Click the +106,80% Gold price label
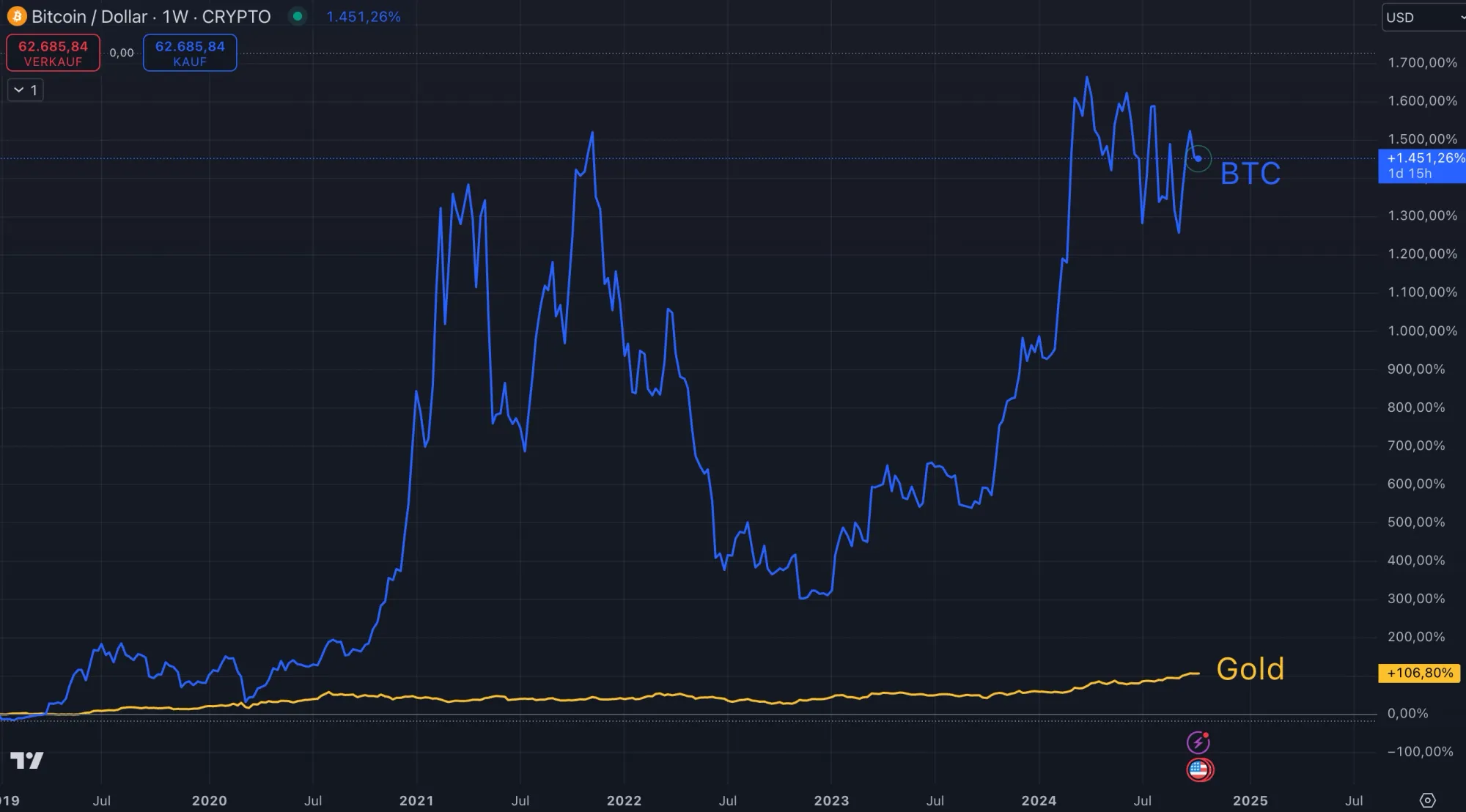Screen dimensions: 1466x812 (x=1420, y=673)
